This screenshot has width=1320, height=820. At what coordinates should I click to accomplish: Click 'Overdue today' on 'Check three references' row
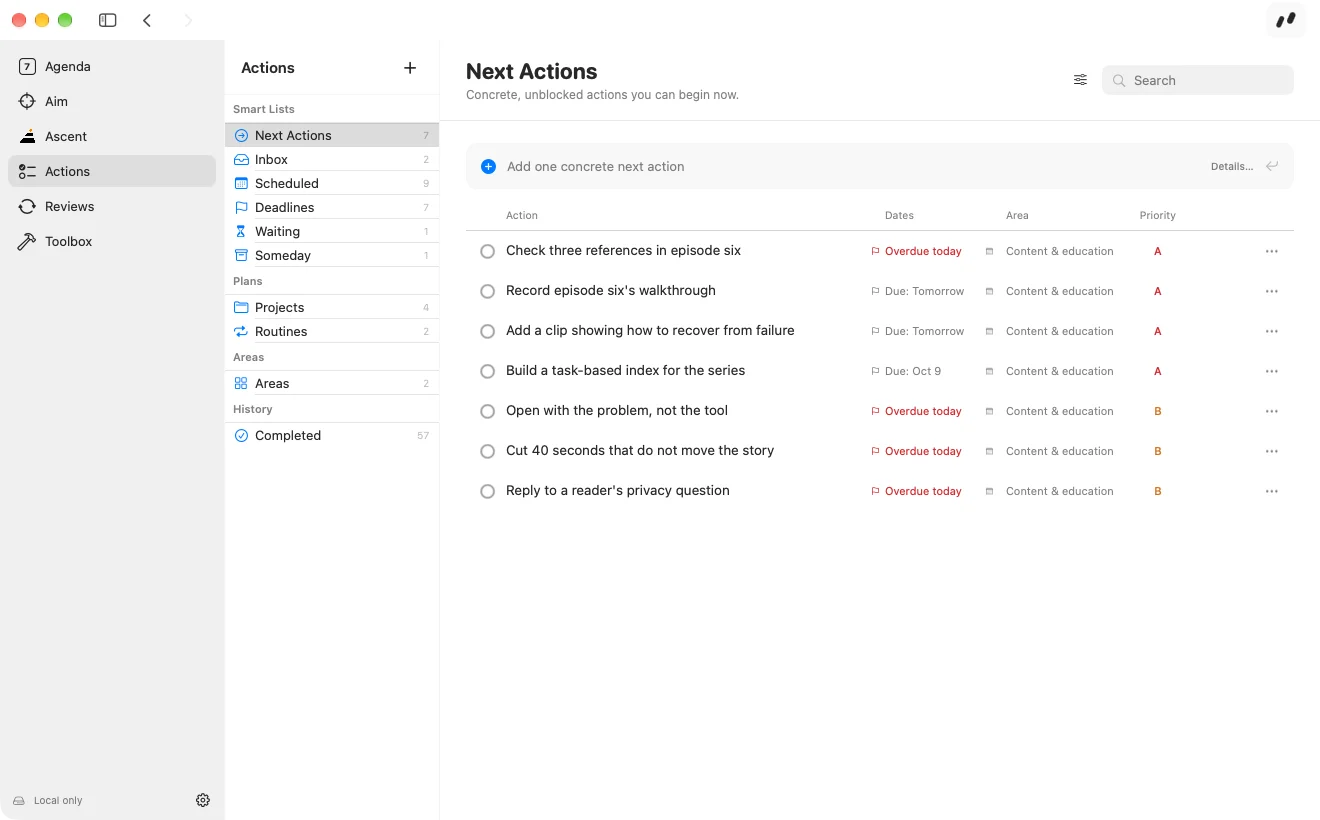point(916,251)
